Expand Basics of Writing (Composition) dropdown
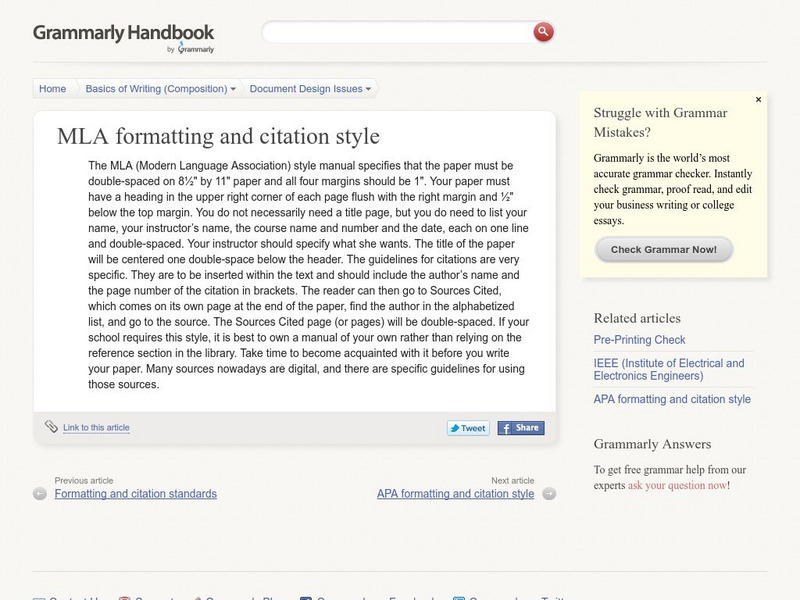The image size is (800, 600). pyautogui.click(x=160, y=89)
